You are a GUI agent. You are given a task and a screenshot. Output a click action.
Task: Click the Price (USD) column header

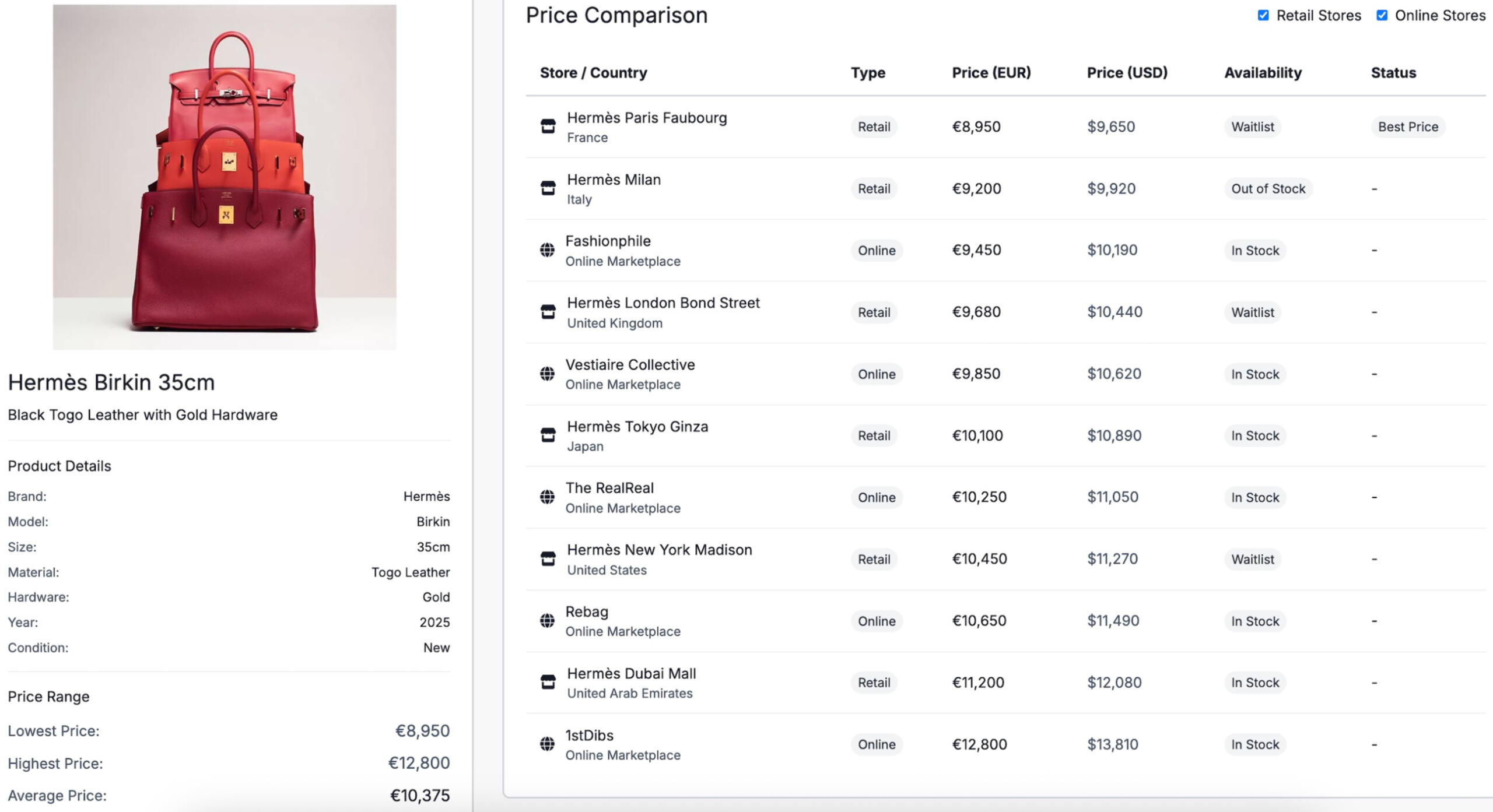1127,73
